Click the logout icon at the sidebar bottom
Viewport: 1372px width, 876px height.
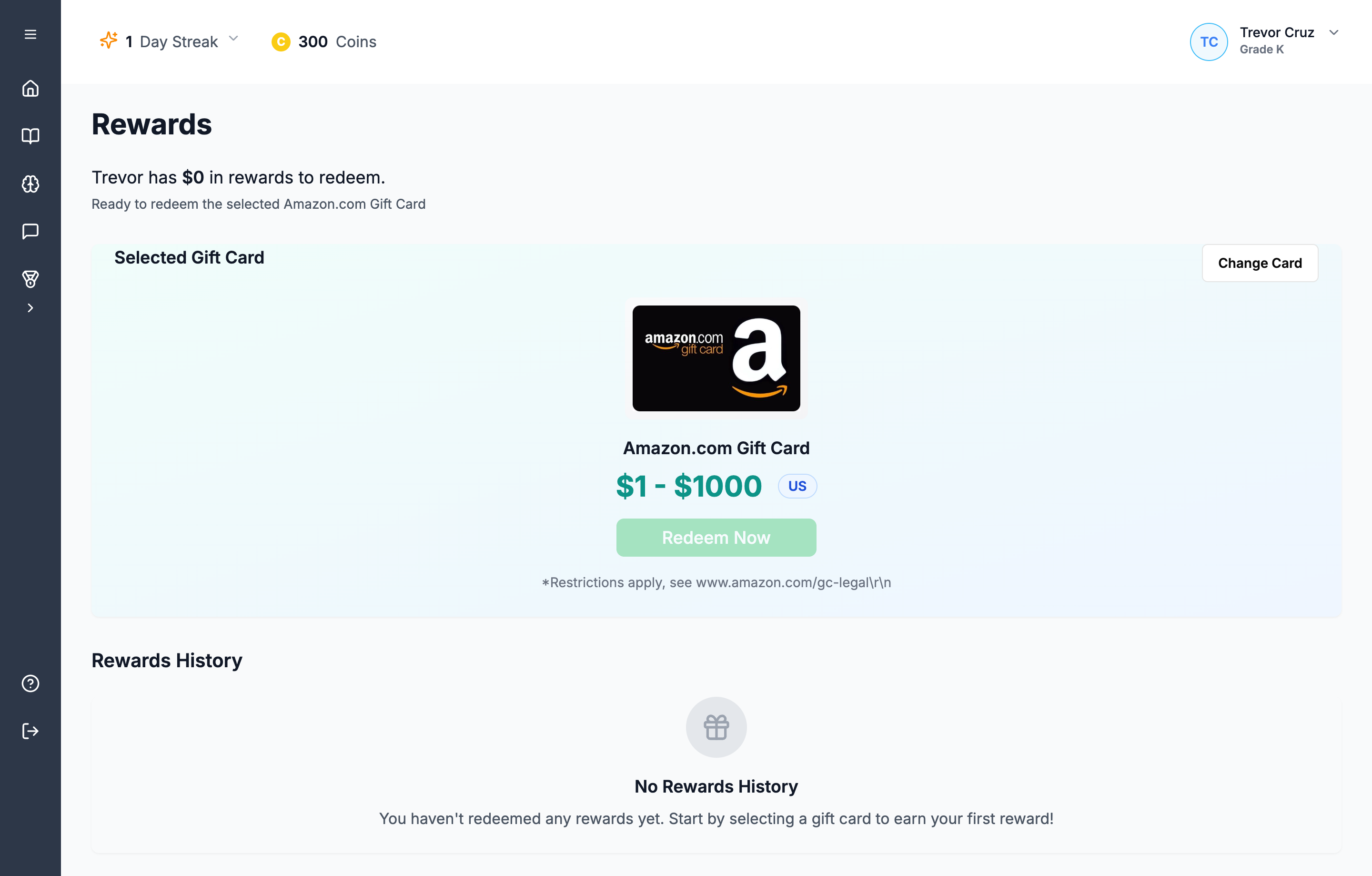(30, 731)
